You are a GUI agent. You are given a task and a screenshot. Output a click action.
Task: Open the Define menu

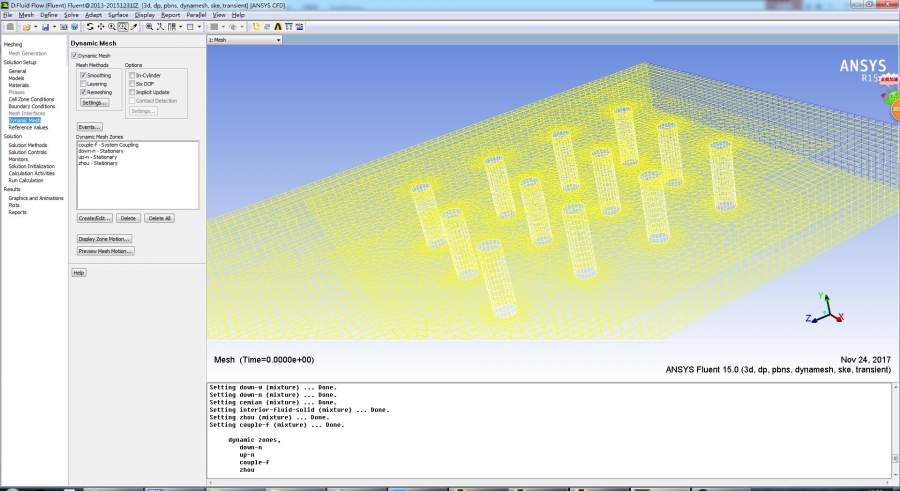coord(49,15)
